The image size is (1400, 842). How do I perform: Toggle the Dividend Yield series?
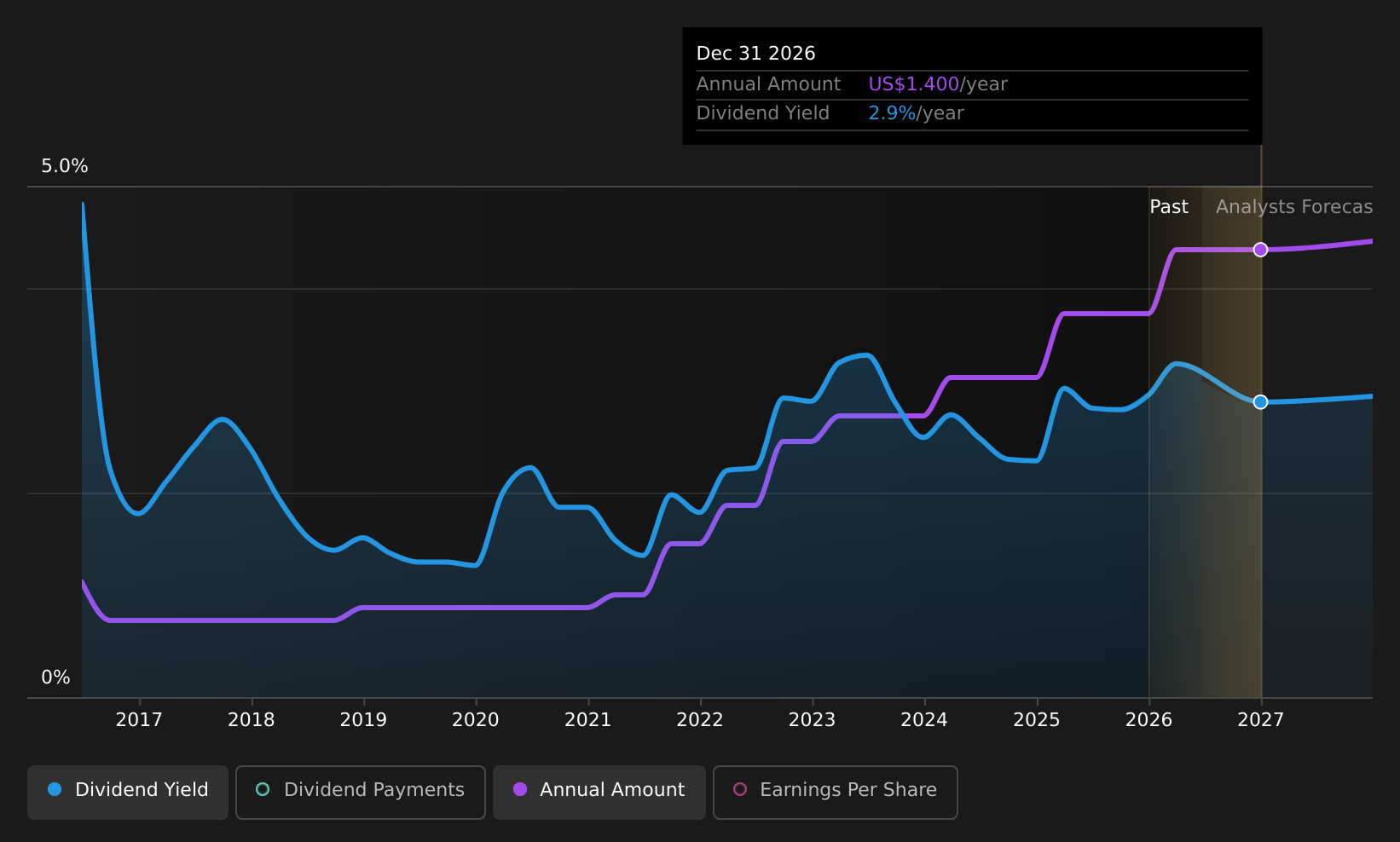tap(128, 792)
